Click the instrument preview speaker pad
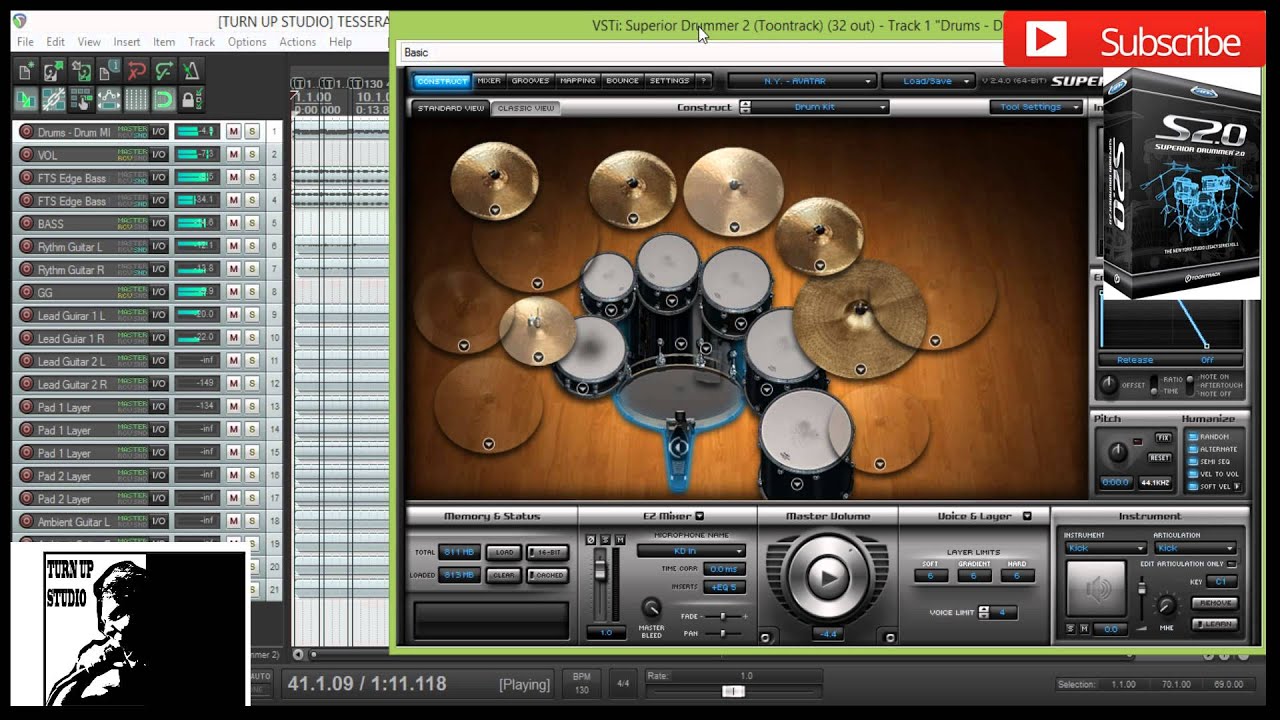This screenshot has width=1280, height=720. point(1098,588)
